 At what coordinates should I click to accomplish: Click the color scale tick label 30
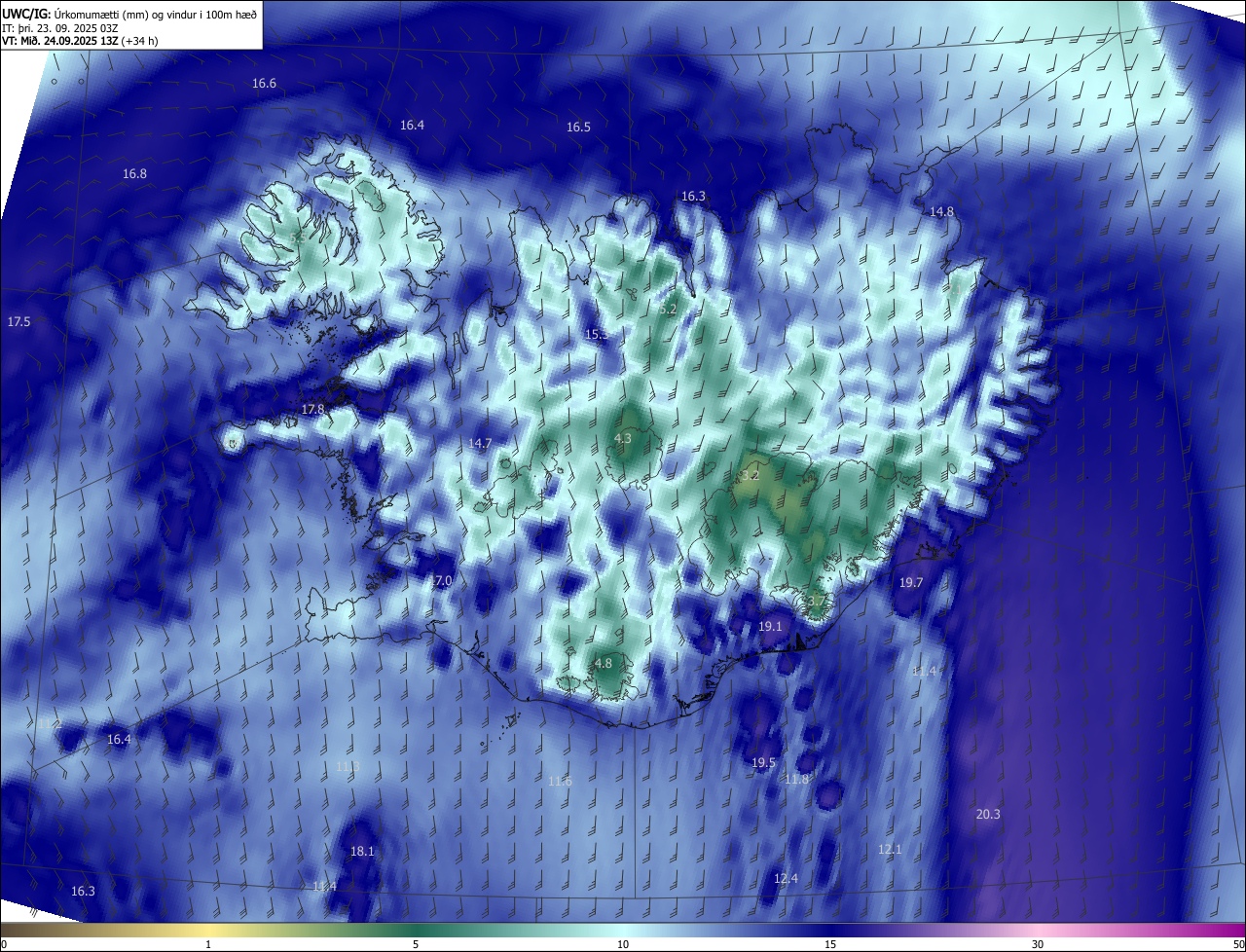pos(1038,944)
